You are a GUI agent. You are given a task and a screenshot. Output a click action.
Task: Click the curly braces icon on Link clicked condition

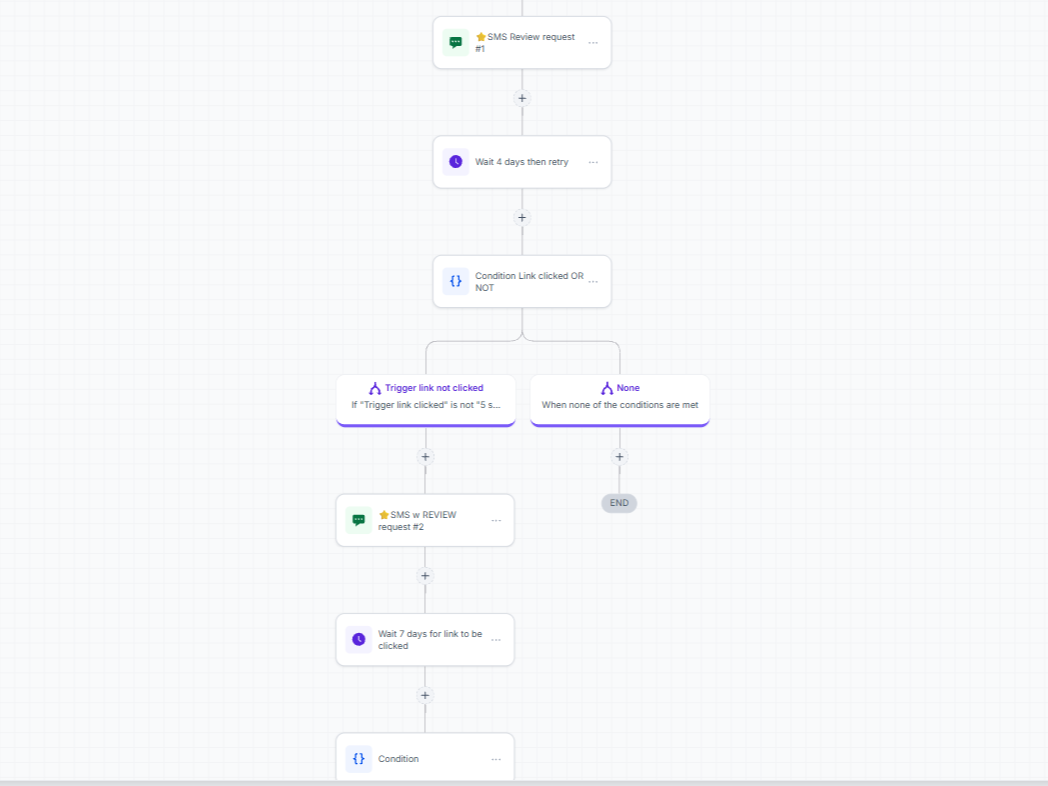coord(455,281)
